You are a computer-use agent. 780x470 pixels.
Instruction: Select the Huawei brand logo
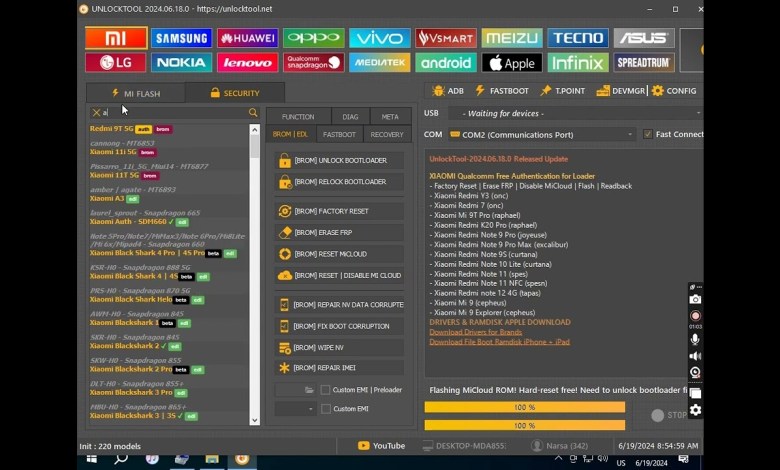247,38
